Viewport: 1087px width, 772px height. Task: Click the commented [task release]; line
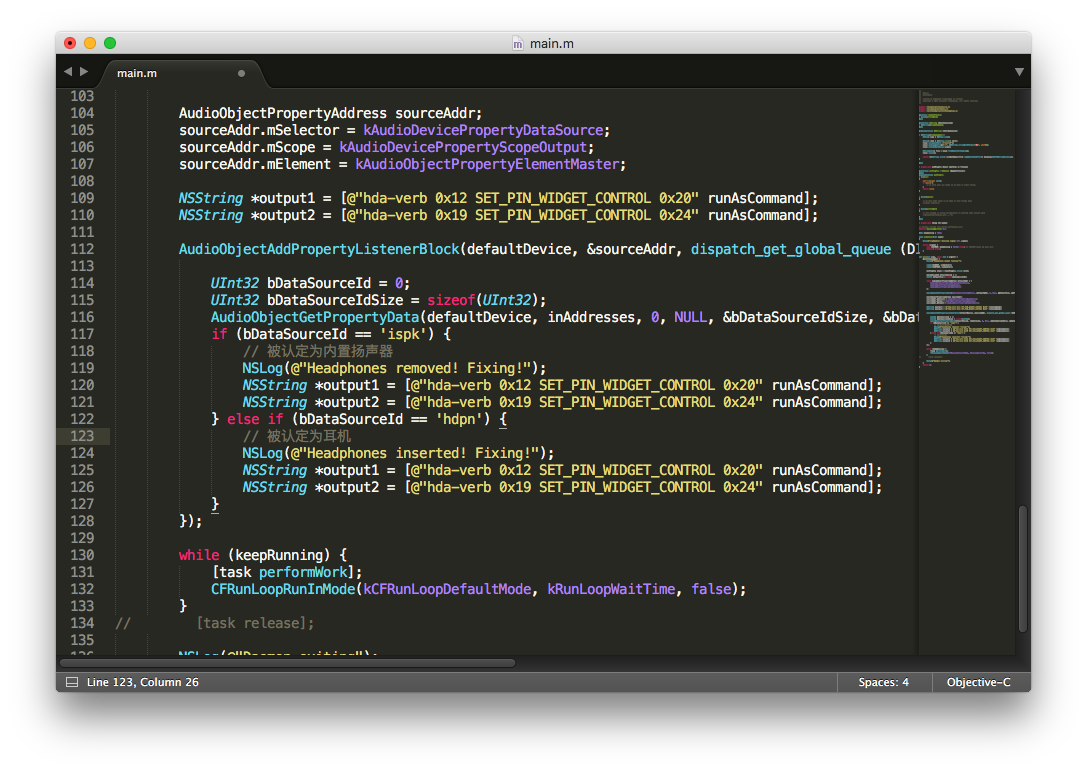[255, 623]
